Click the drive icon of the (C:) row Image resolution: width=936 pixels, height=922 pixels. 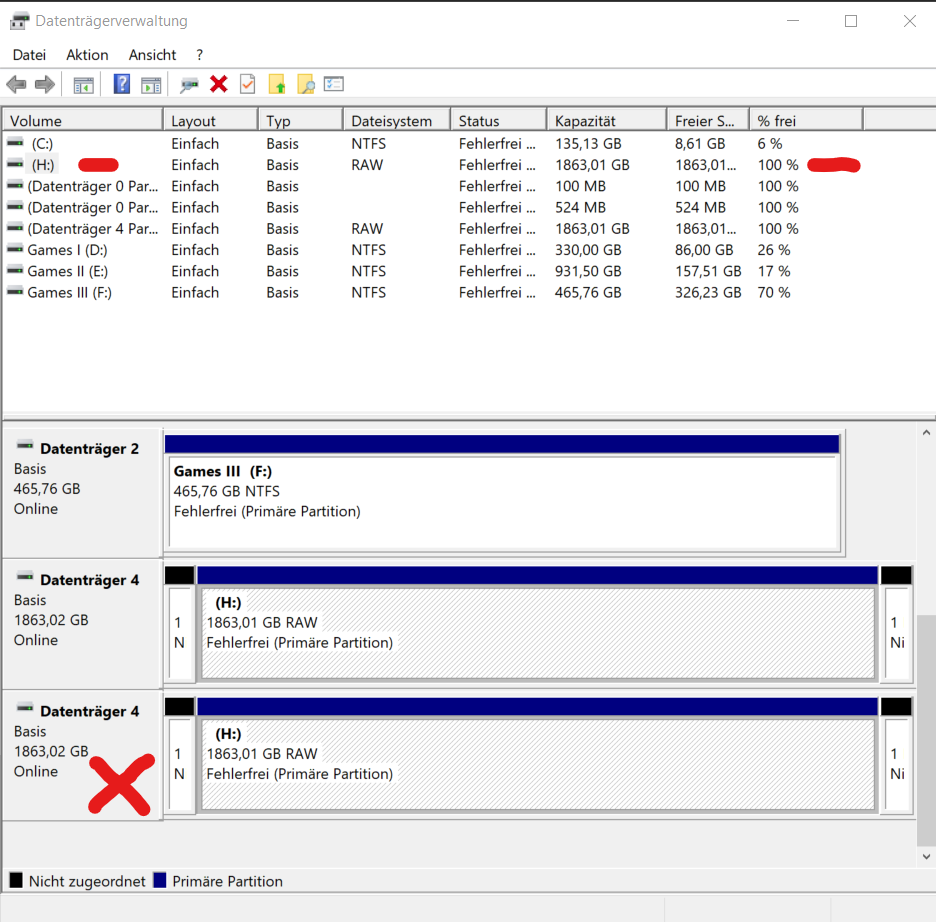coord(15,143)
